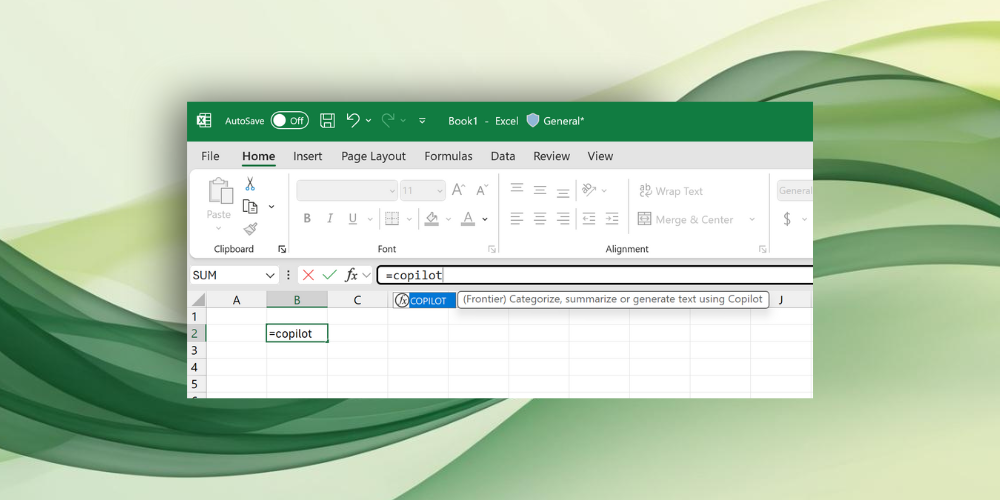The height and width of the screenshot is (500, 1000).
Task: Switch to the Insert tab
Action: tap(307, 156)
